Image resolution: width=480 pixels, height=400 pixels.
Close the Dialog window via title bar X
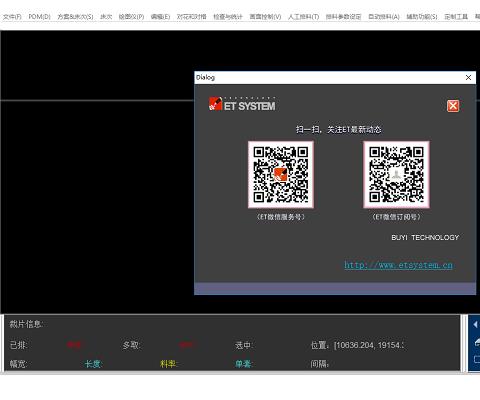coord(468,77)
